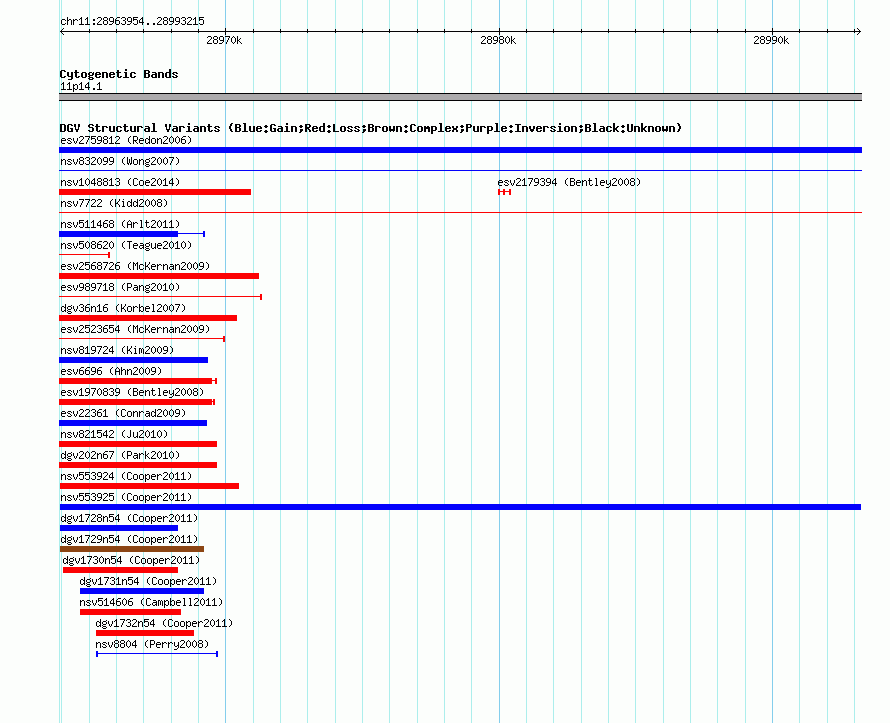Open esv1970839 (Bentley2008) variant label
This screenshot has width=890, height=723.
click(132, 392)
